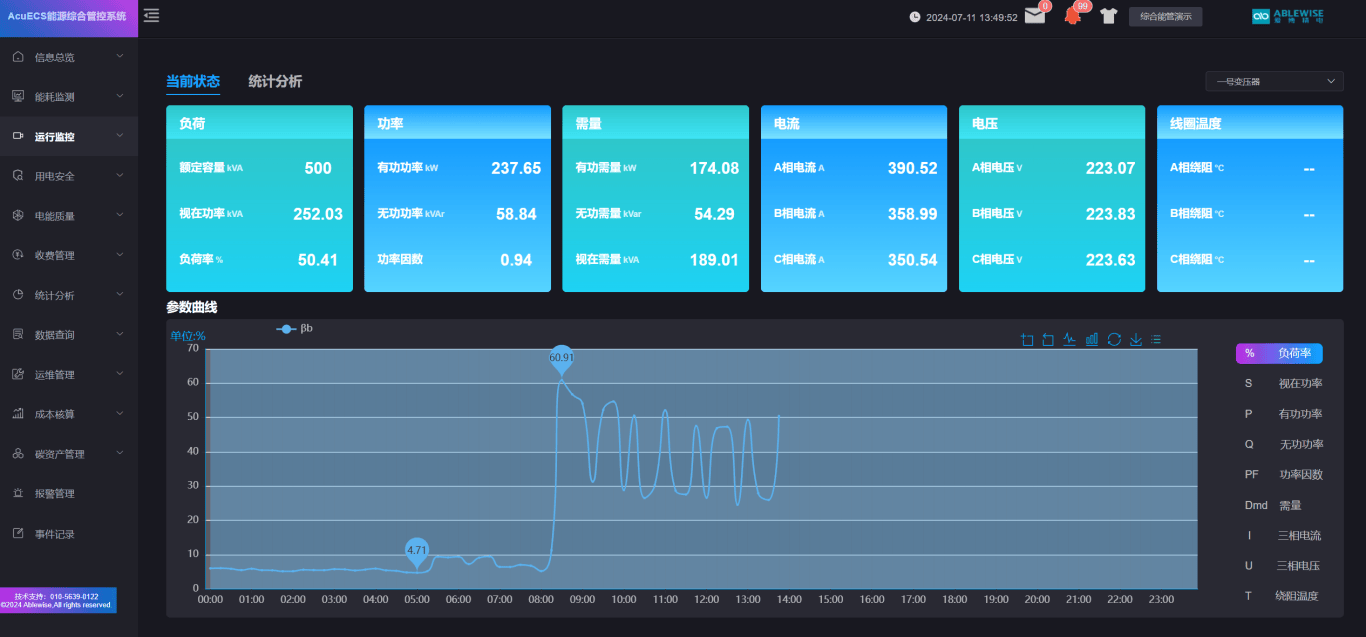Click the 电能质量 sidebar icon
The height and width of the screenshot is (637, 1366).
click(x=18, y=215)
